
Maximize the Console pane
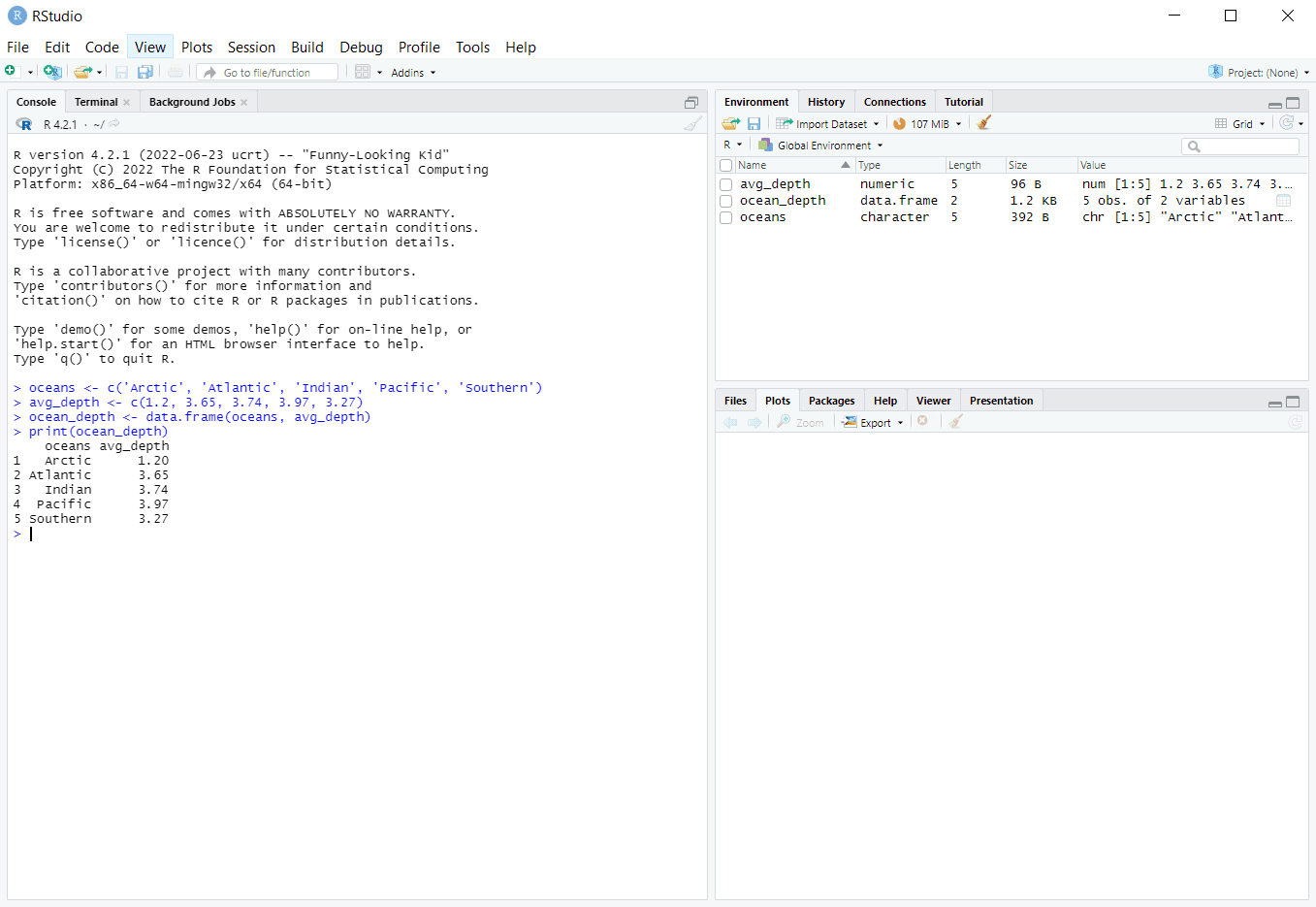coord(691,103)
